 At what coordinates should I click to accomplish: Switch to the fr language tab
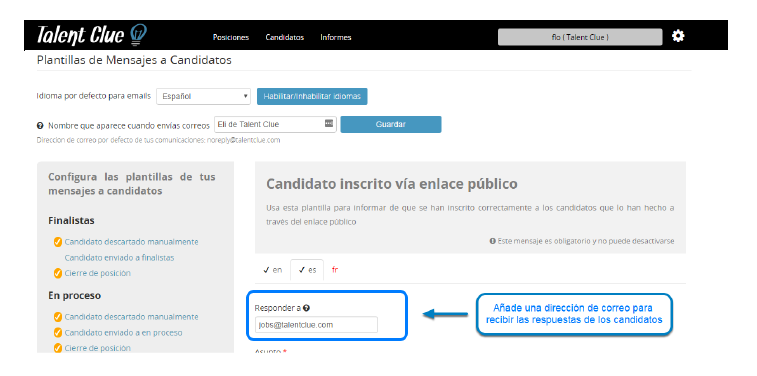point(335,270)
